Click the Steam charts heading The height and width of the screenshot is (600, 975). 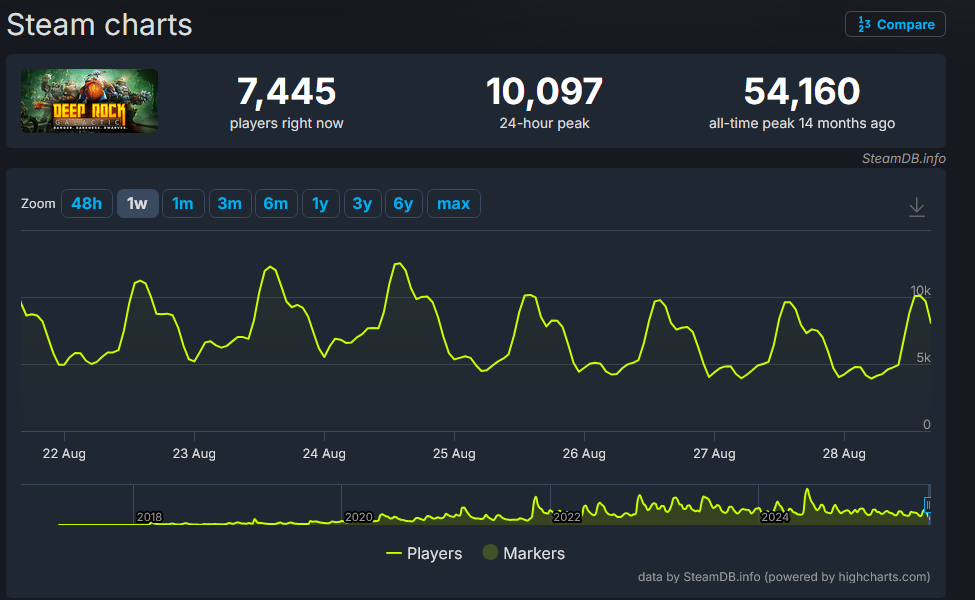[x=99, y=25]
